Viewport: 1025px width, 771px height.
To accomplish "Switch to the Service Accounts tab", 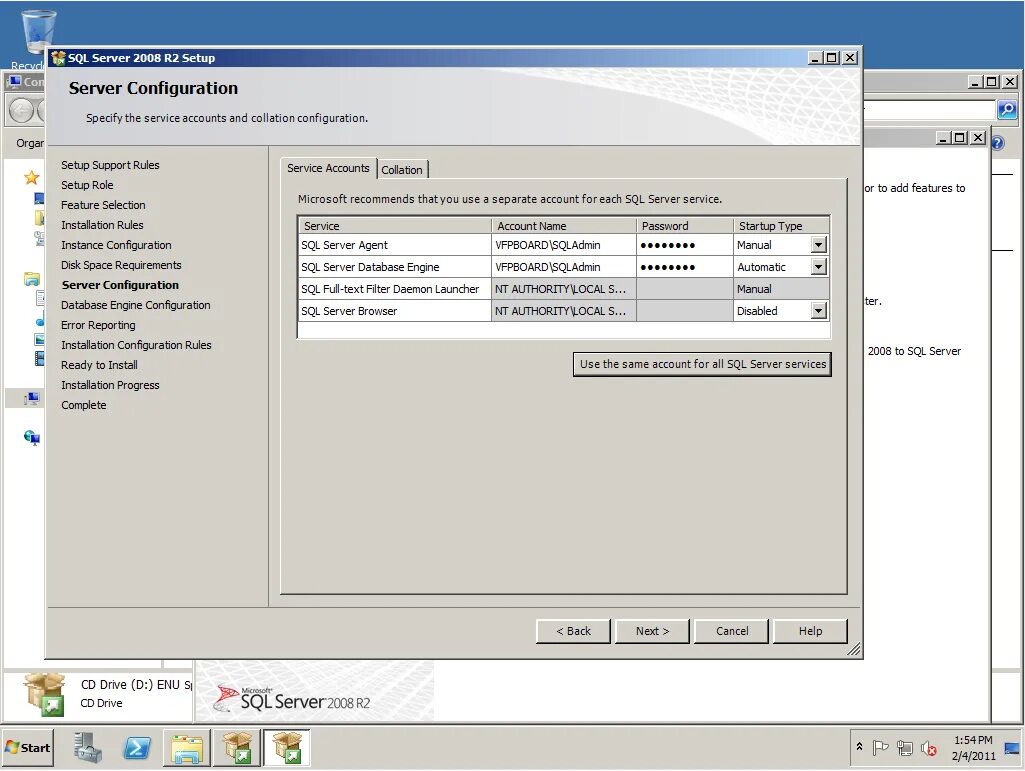I will (328, 168).
